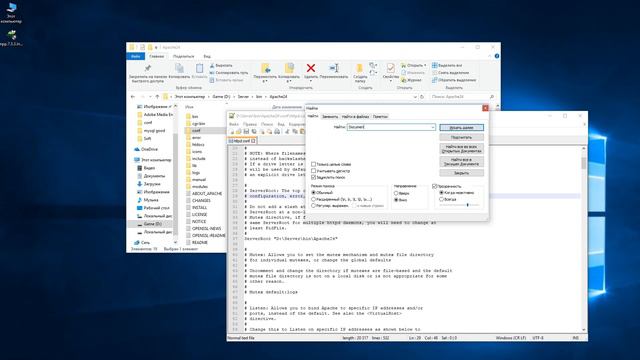Click the New file icon in Notepad++ toolbar
The image size is (640, 360).
[x=231, y=131]
